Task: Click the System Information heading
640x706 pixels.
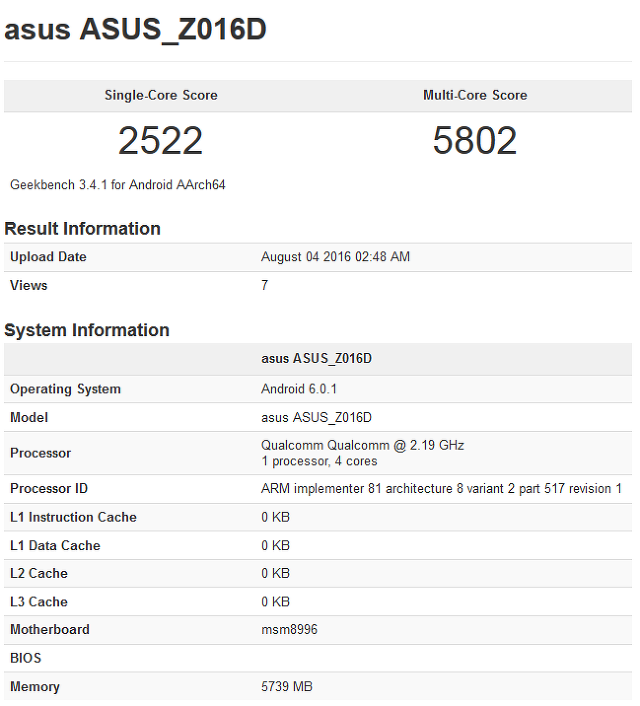Action: point(87,330)
